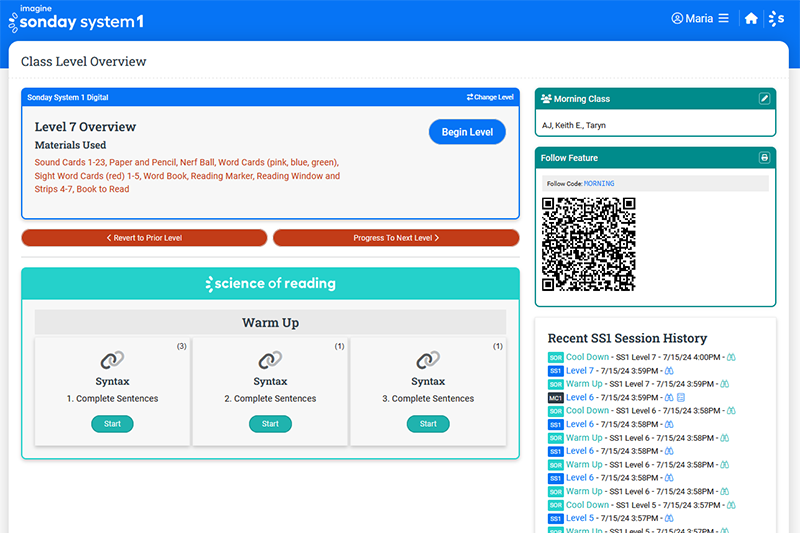The width and height of the screenshot is (800, 533).
Task: Open binoculars for Level 5 3:57PM session
Action: point(669,518)
